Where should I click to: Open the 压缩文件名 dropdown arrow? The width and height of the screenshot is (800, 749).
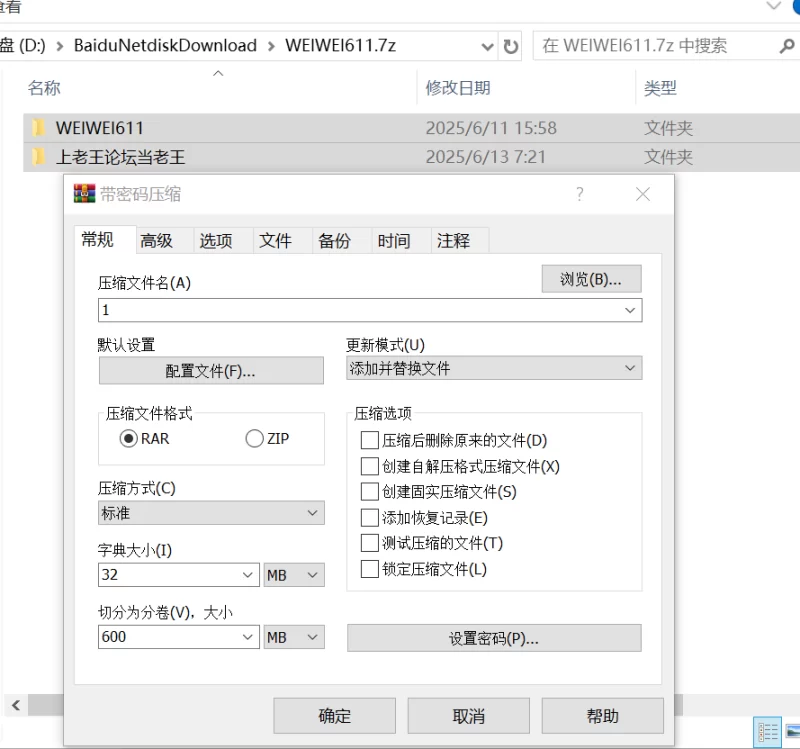[630, 310]
